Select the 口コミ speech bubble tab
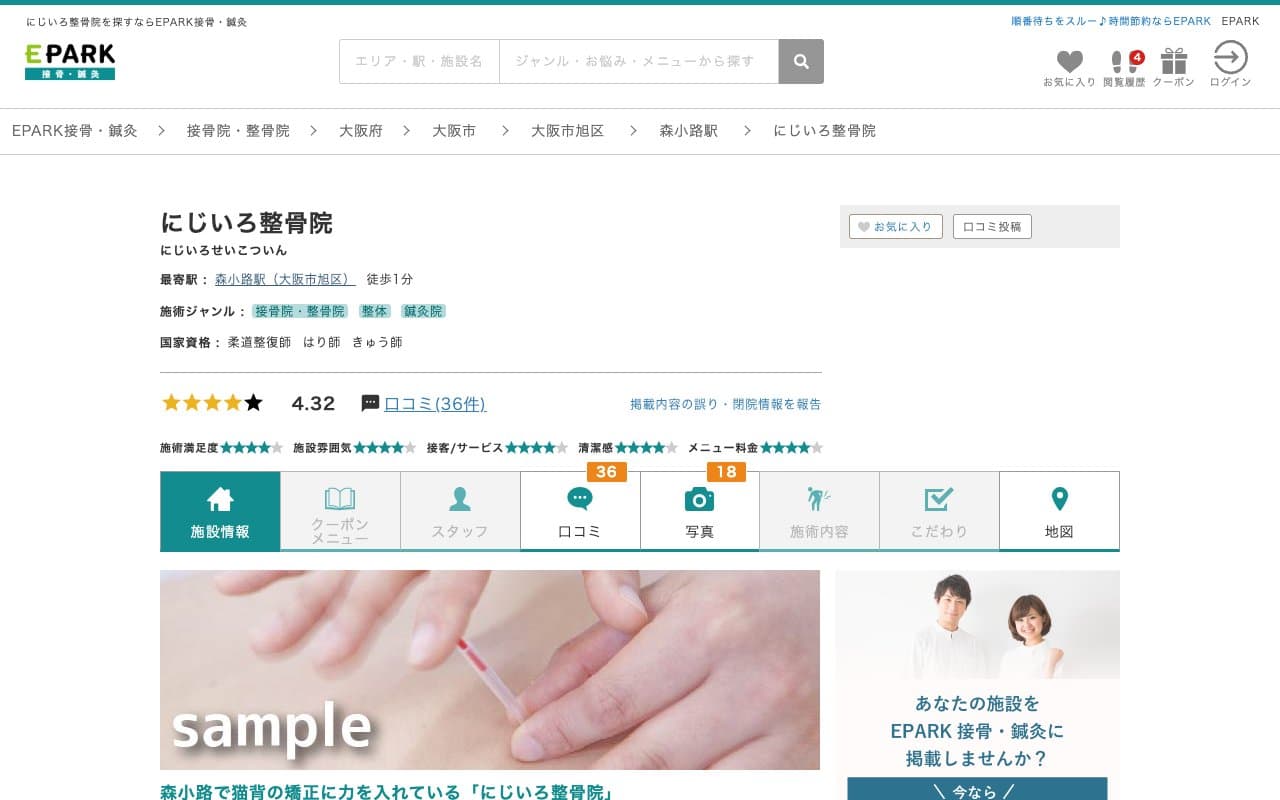 point(580,511)
